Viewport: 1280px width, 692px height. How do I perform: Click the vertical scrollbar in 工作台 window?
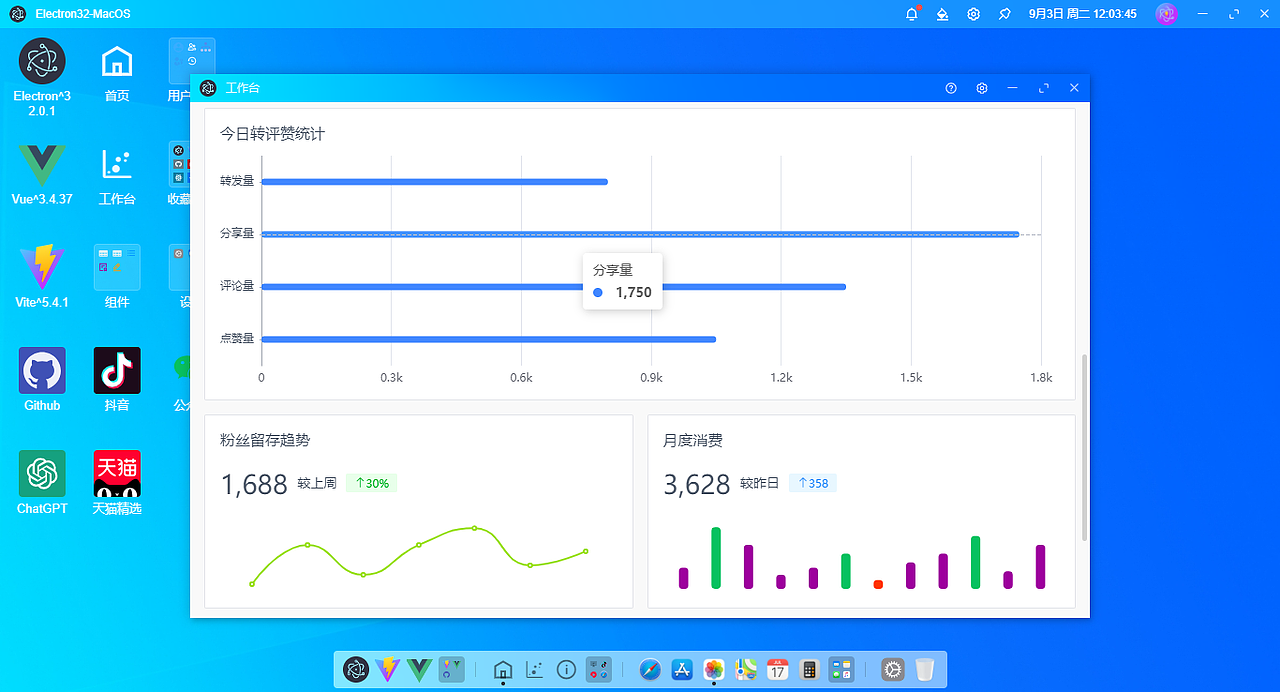point(1084,447)
